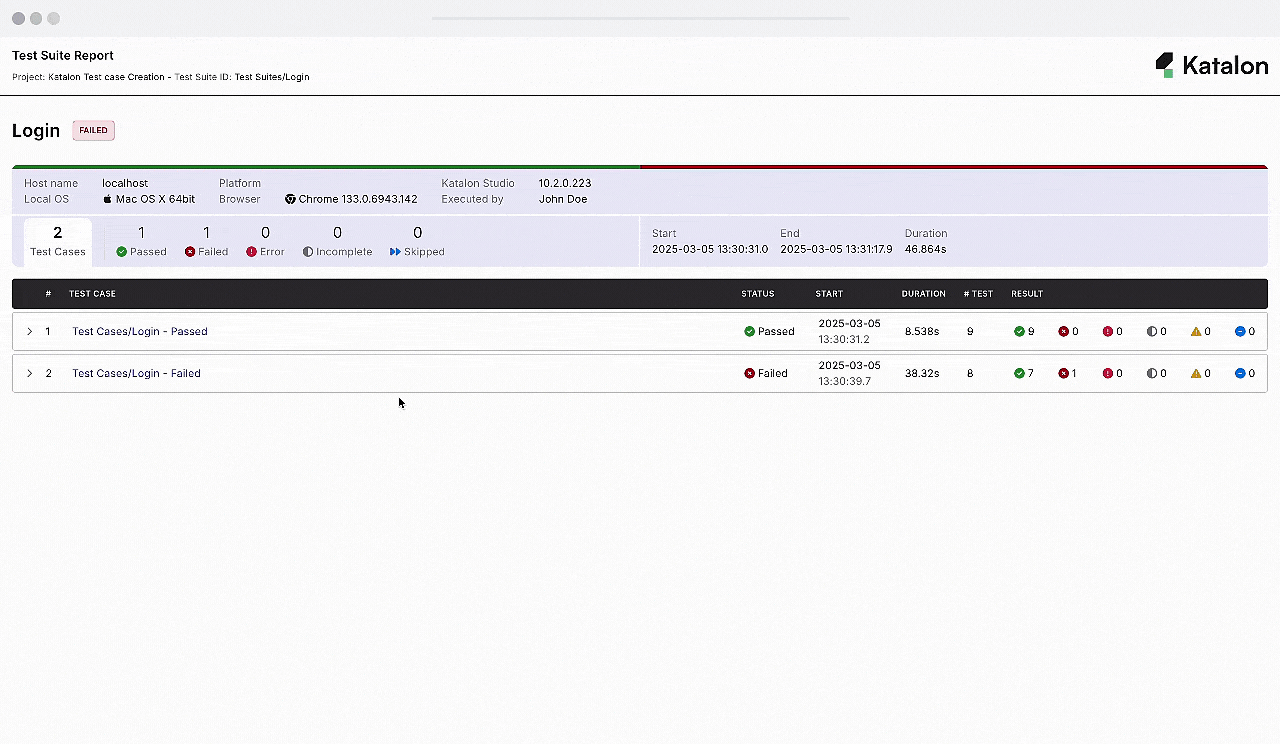The image size is (1280, 744).
Task: Open Test Cases/Login - Failed link
Action: point(136,373)
